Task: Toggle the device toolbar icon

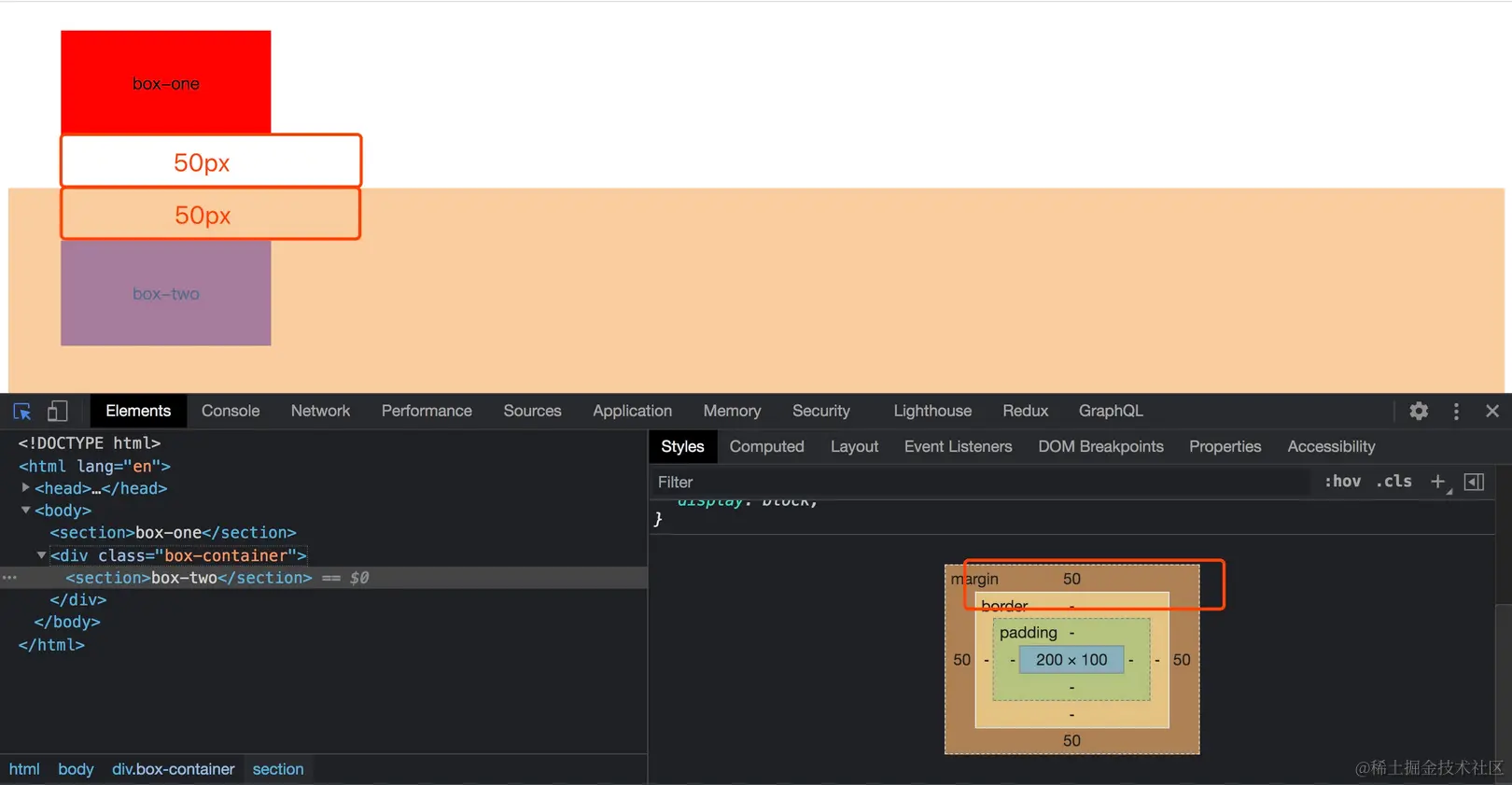Action: point(58,411)
